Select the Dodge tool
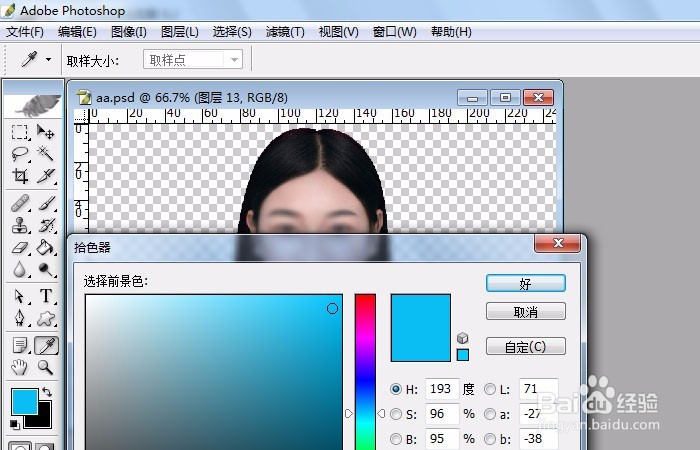Screen dimensions: 700x450 point(45,269)
